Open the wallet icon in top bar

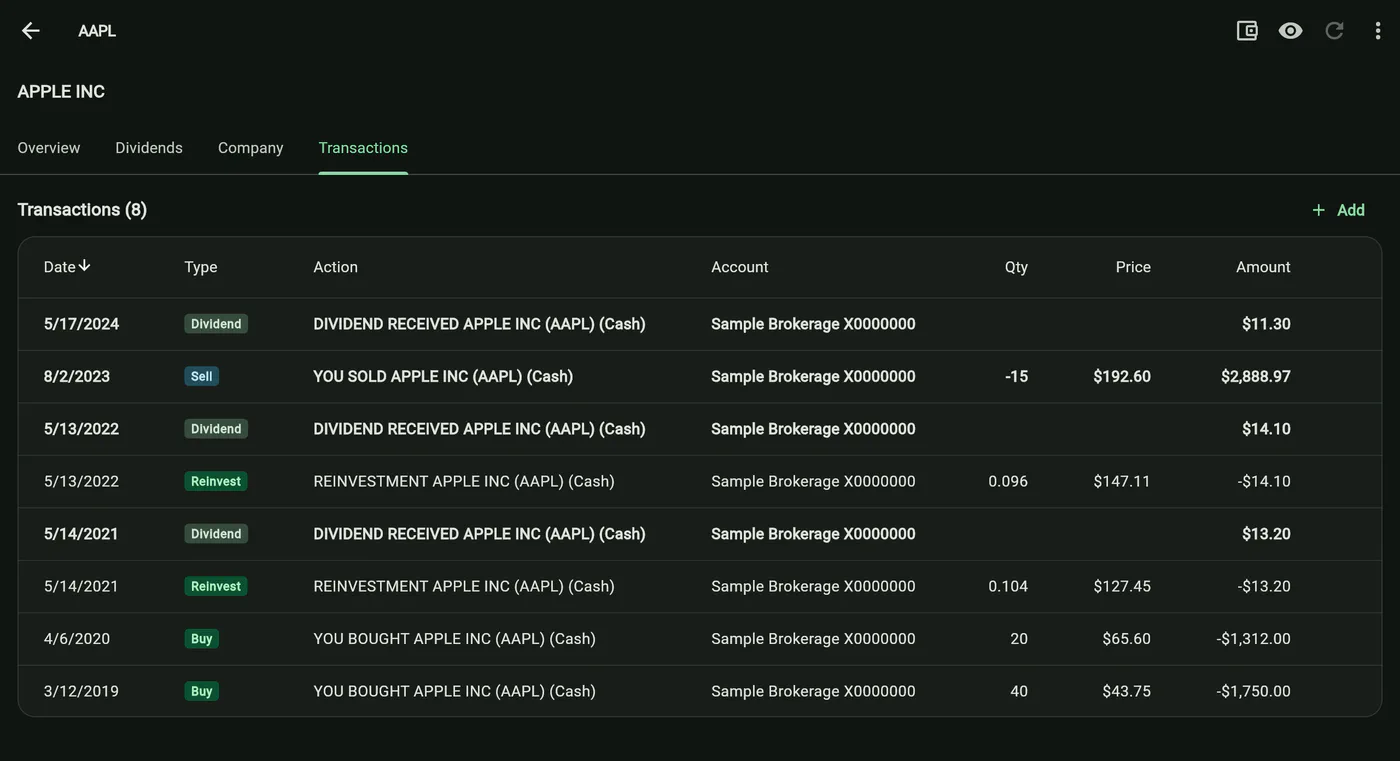tap(1247, 31)
